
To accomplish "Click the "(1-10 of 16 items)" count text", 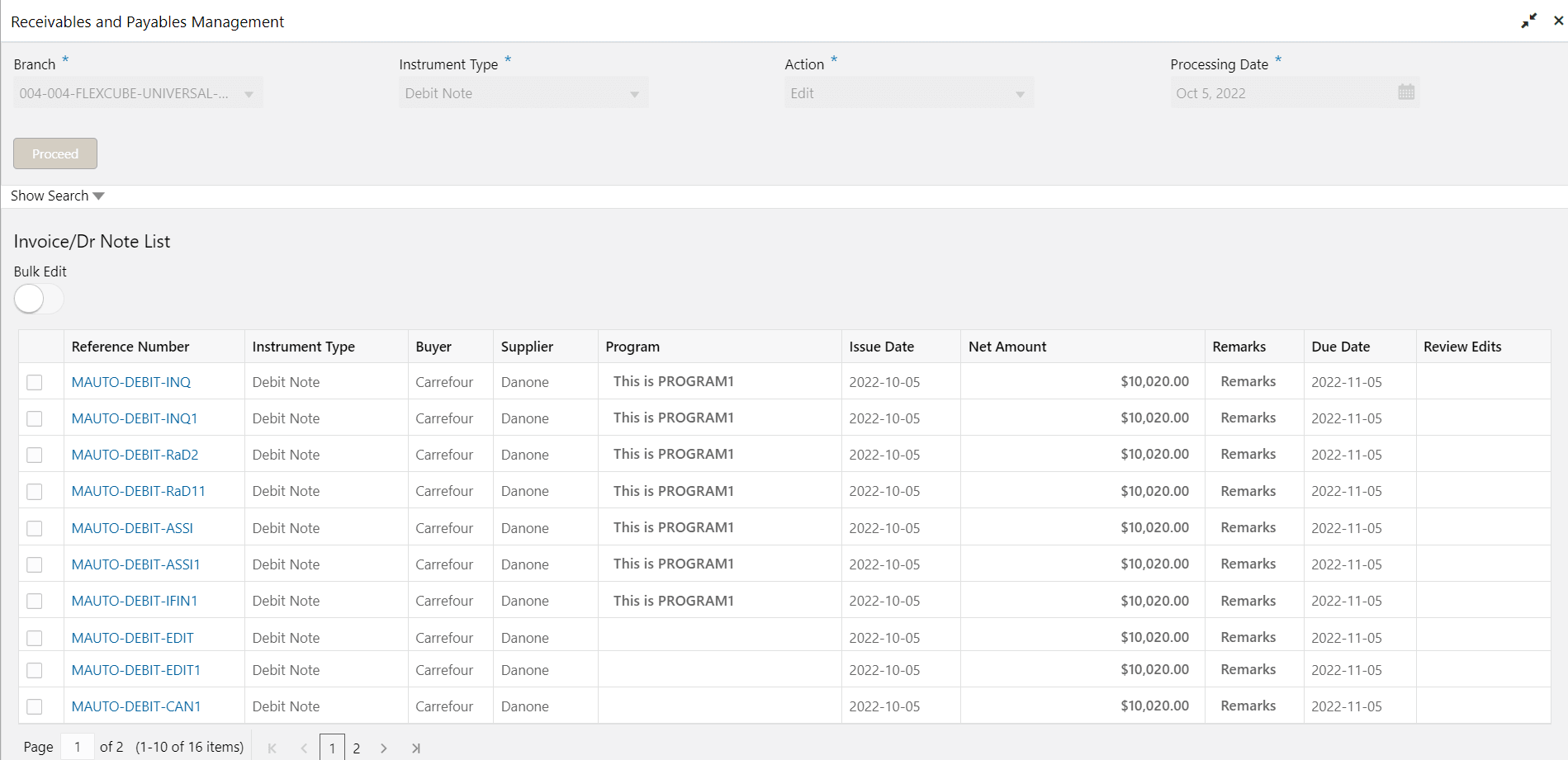I will click(x=190, y=747).
